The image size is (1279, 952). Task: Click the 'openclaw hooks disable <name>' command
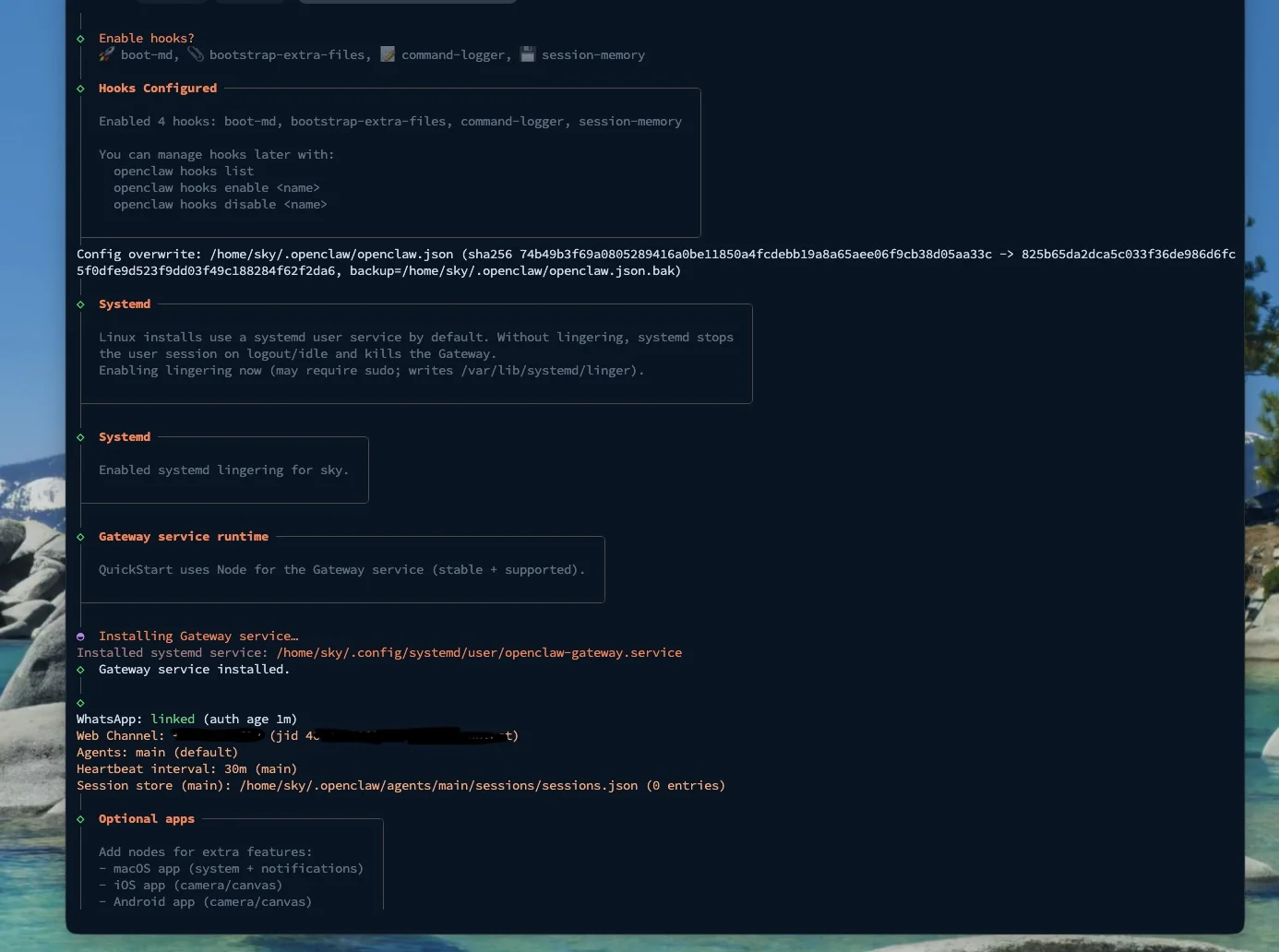pos(221,205)
